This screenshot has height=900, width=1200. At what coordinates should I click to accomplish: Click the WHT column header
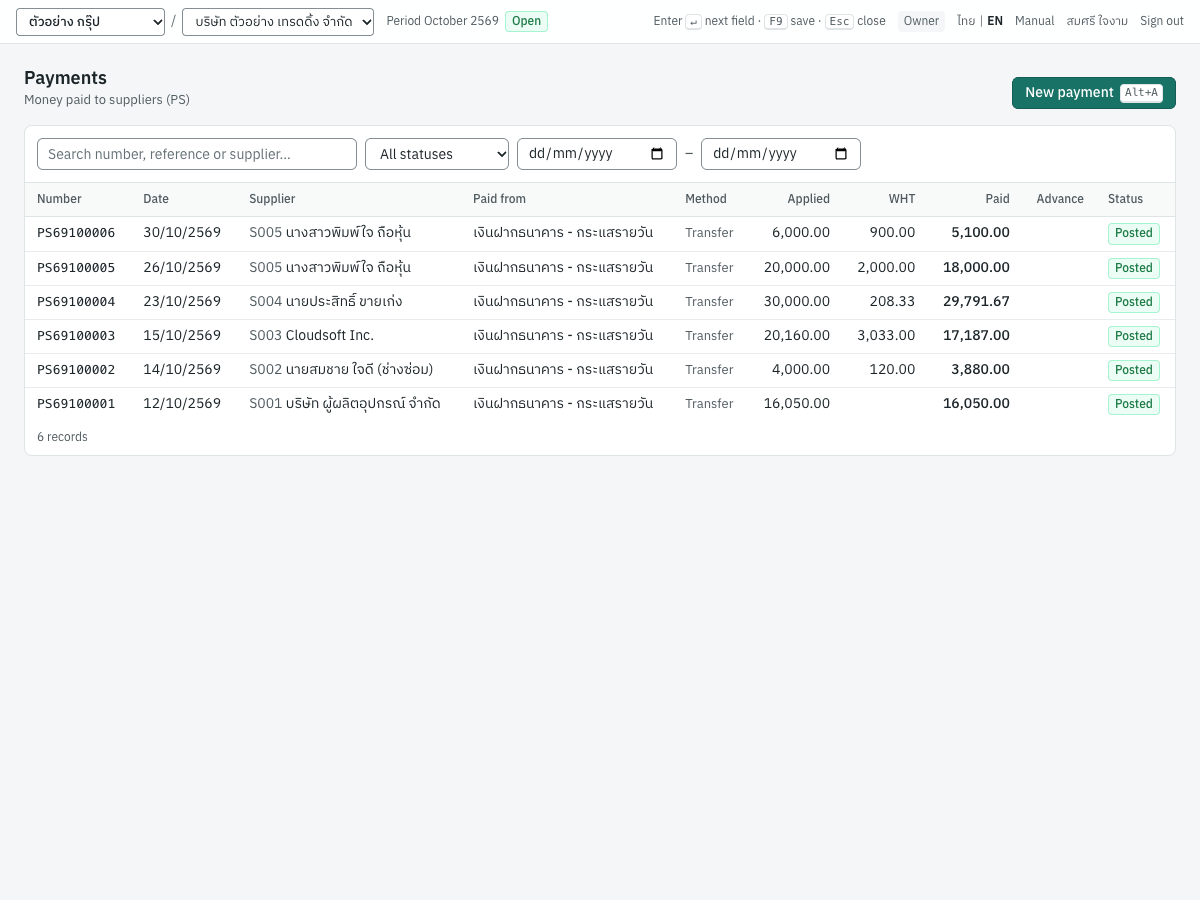click(902, 199)
